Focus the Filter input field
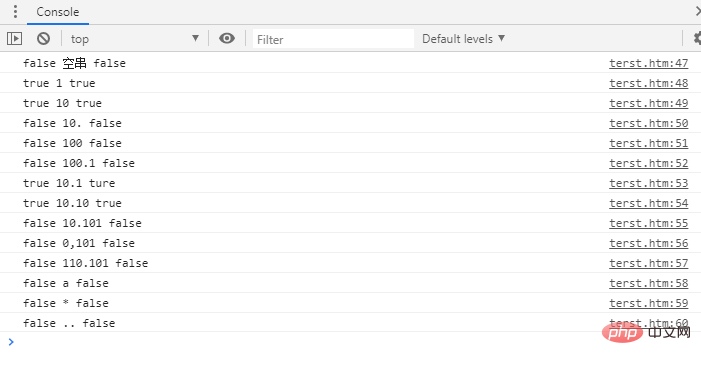The width and height of the screenshot is (701, 365). tap(333, 39)
